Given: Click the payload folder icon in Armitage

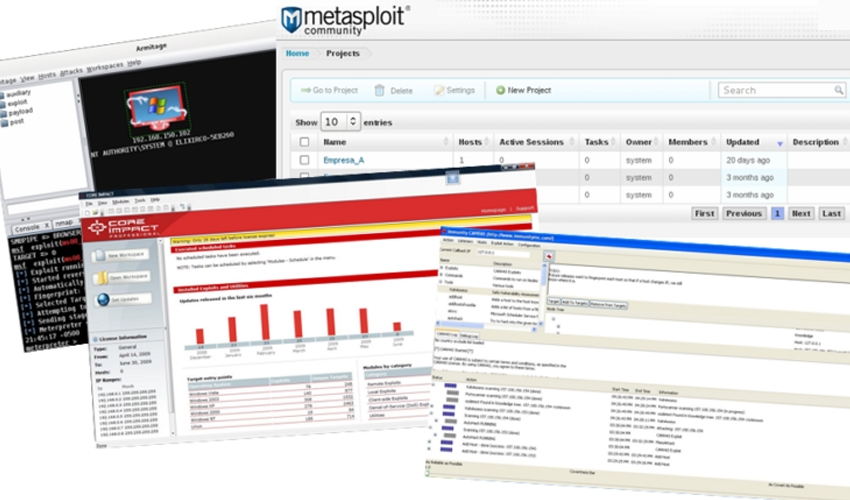Looking at the screenshot, I should 4,114.
